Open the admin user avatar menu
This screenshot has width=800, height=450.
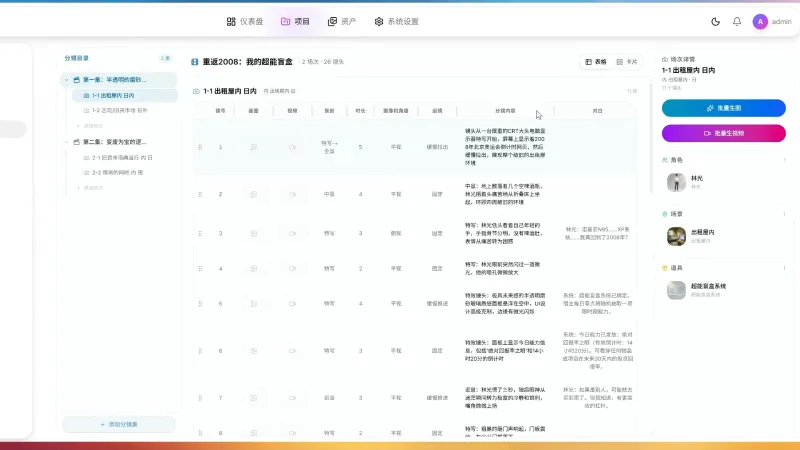(760, 21)
